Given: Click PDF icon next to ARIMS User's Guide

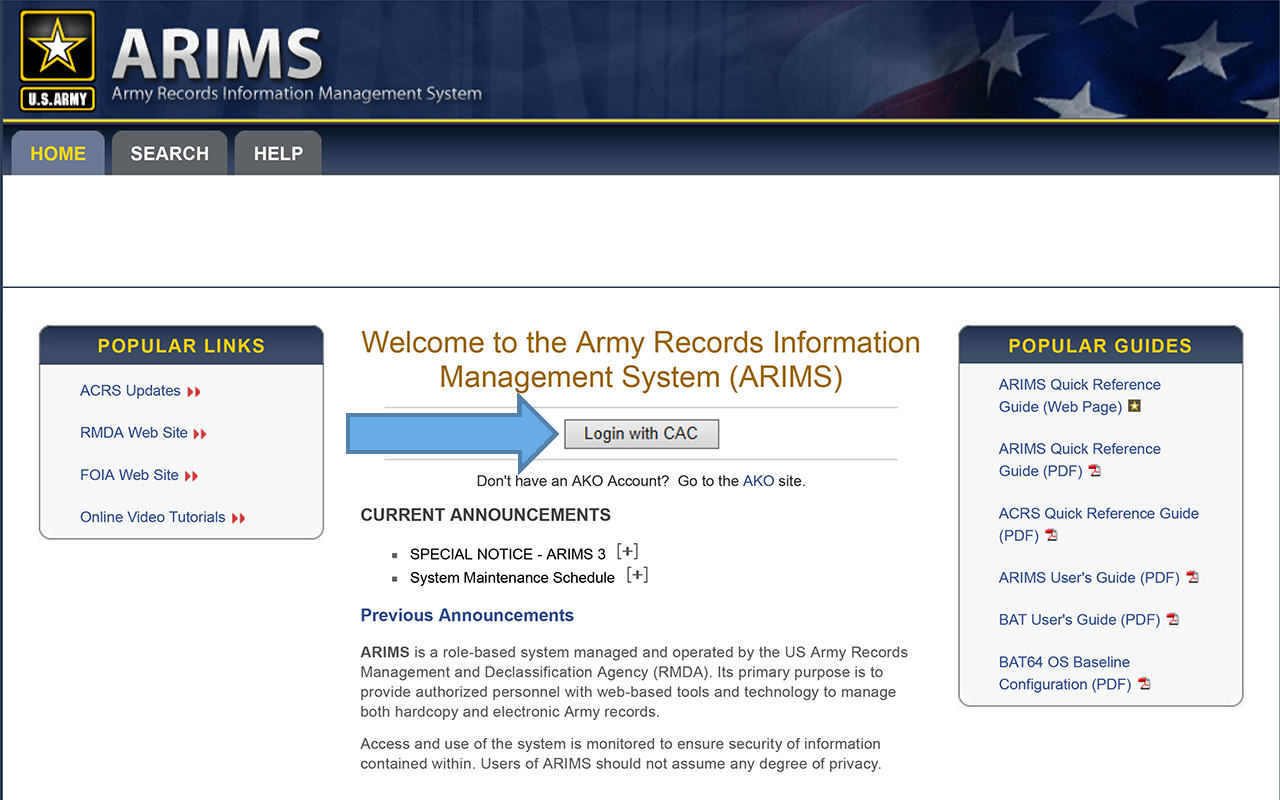Looking at the screenshot, I should (1192, 578).
